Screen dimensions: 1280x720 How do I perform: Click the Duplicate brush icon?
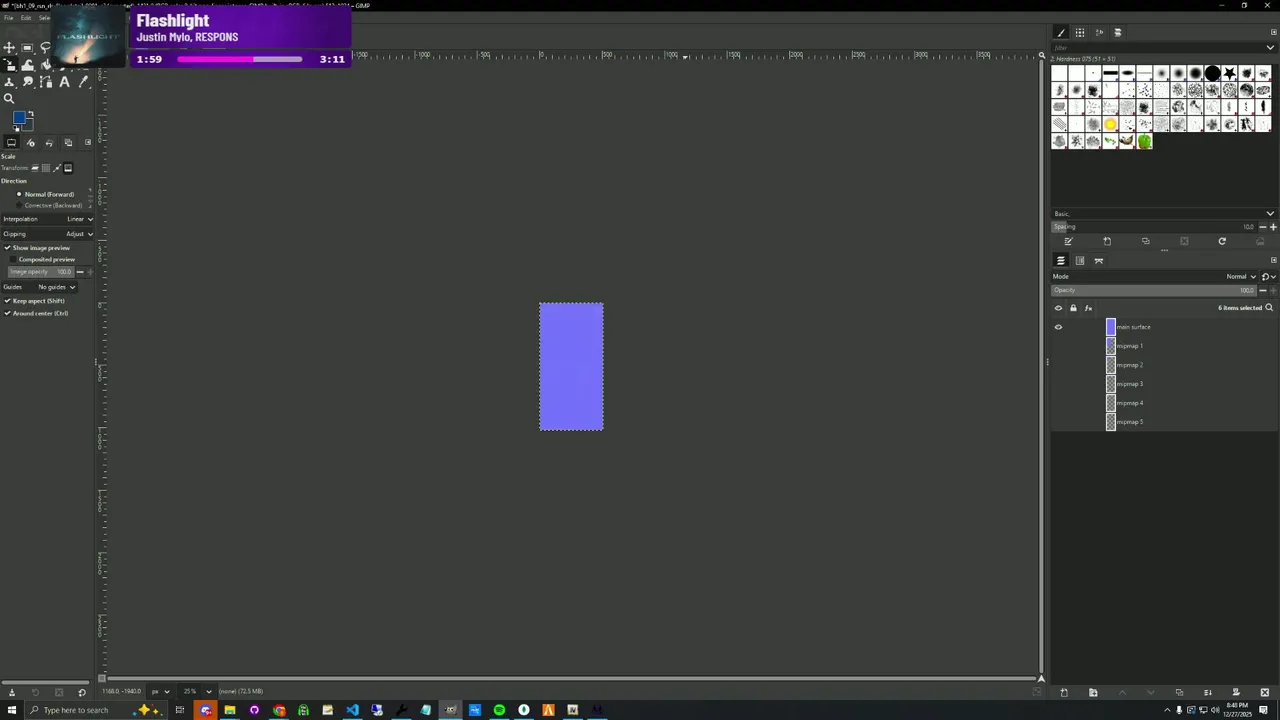coord(1145,241)
